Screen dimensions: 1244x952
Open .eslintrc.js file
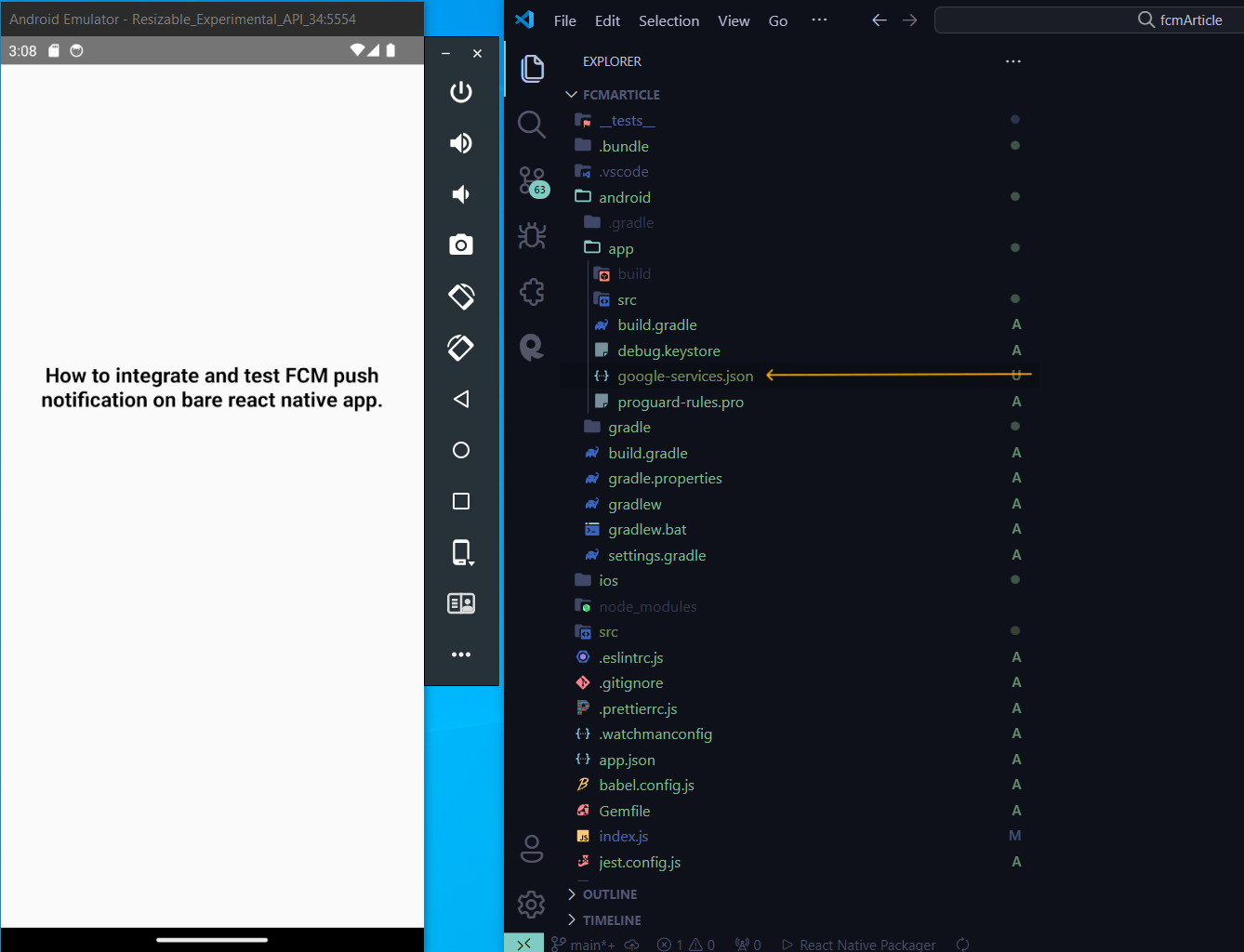[x=800, y=657]
